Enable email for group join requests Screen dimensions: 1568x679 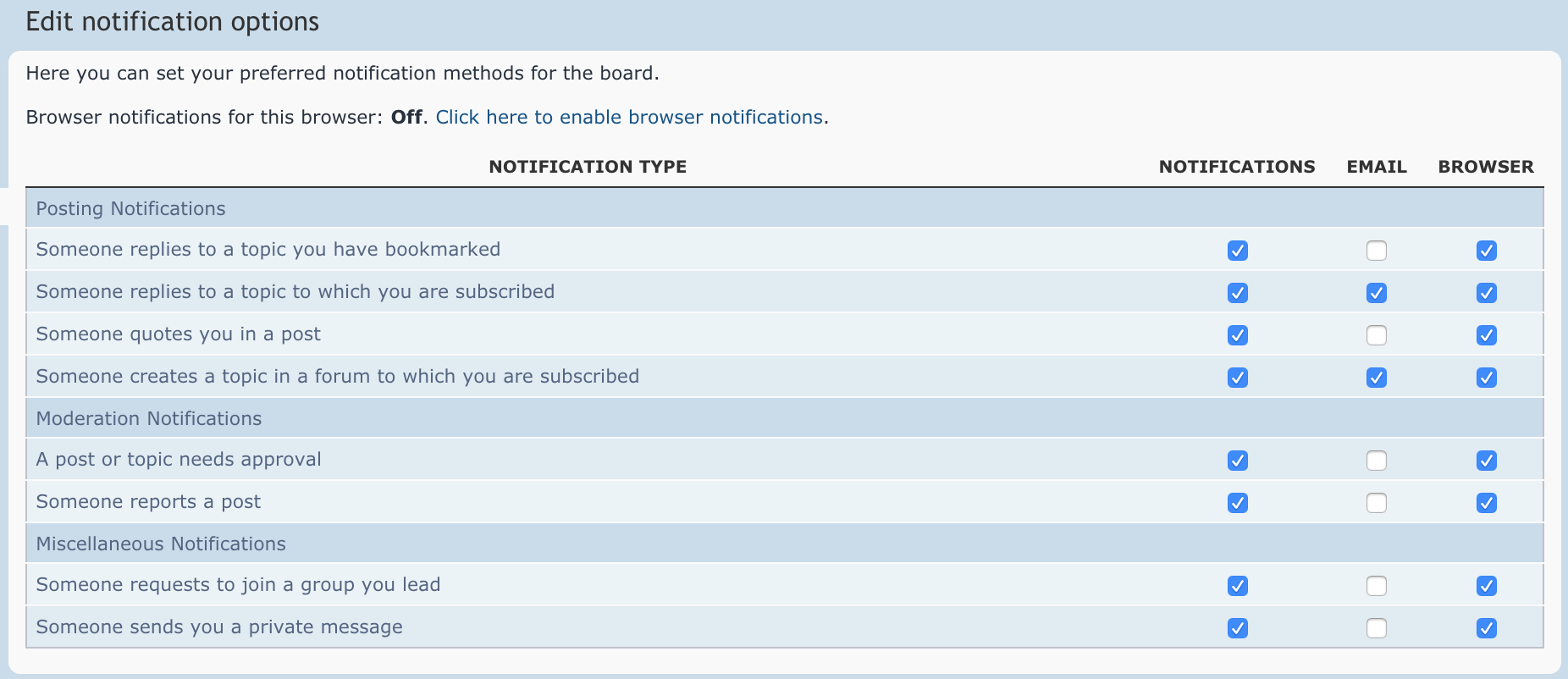click(x=1377, y=585)
